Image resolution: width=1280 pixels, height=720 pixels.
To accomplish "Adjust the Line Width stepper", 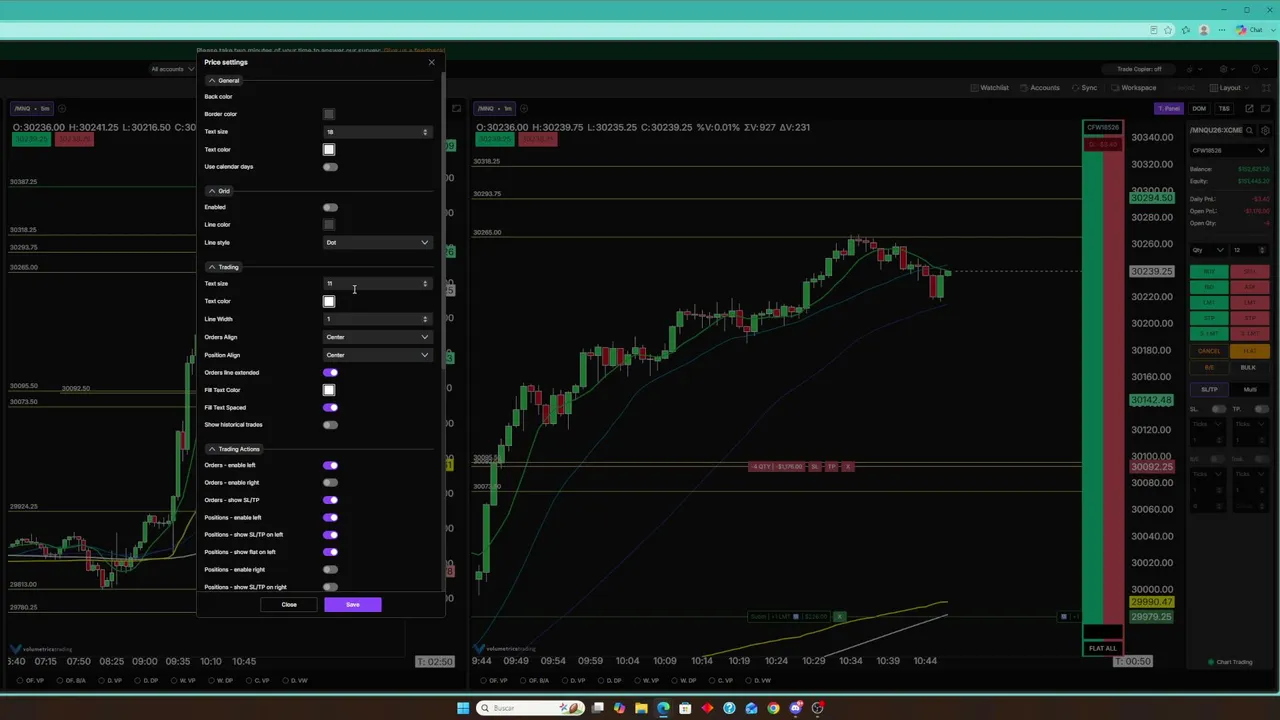I will pyautogui.click(x=425, y=319).
